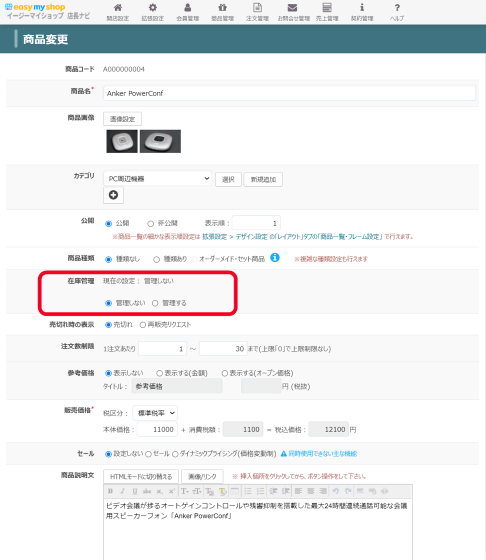Open 商品管理 gift icon in navigation
The image size is (486, 560).
coord(222,8)
